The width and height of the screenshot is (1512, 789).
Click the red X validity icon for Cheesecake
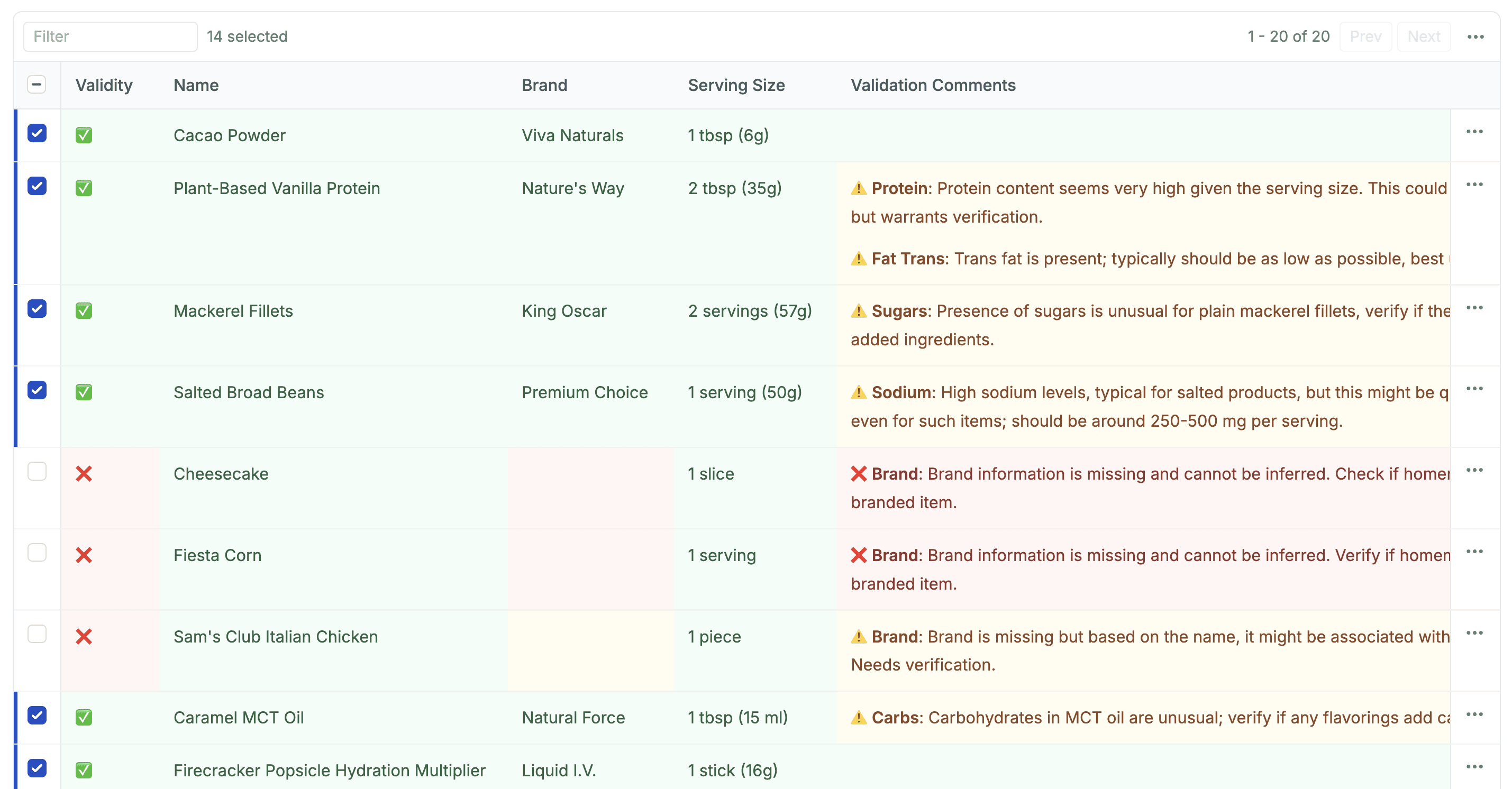click(84, 473)
